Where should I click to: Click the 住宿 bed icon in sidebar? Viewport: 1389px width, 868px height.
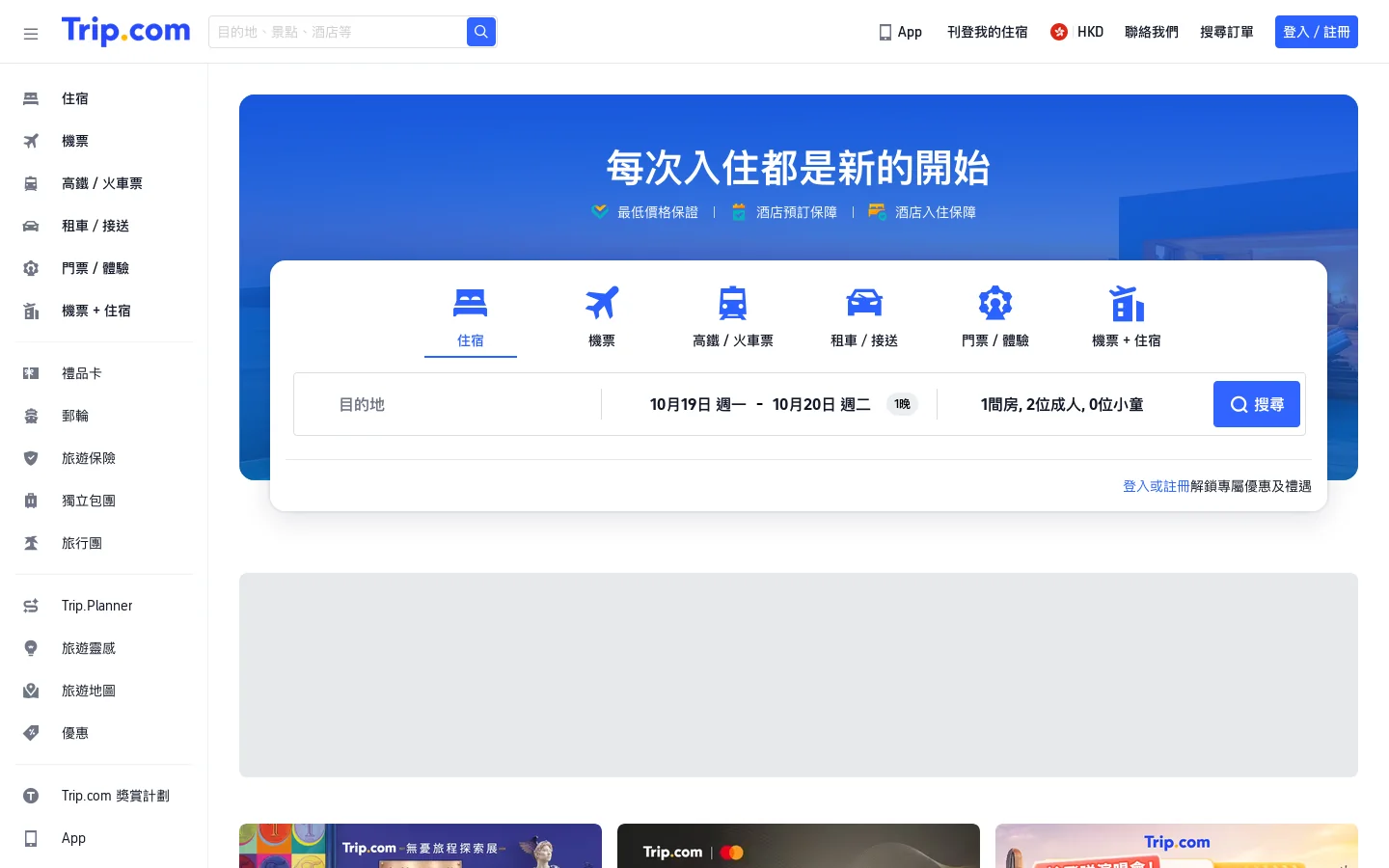pos(31,98)
